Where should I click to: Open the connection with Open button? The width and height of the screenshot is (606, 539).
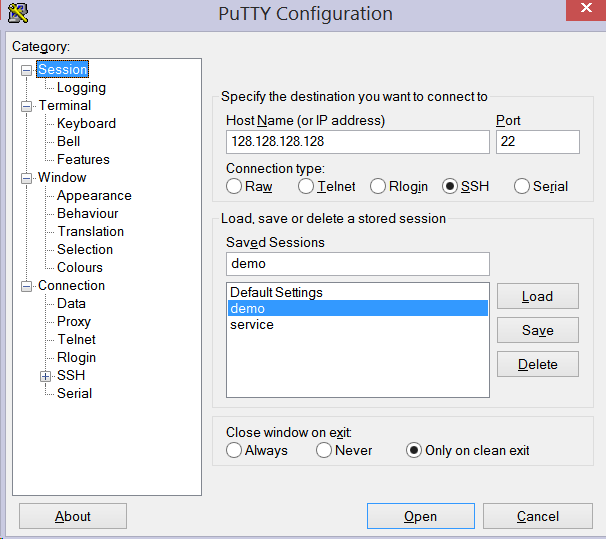(x=420, y=516)
